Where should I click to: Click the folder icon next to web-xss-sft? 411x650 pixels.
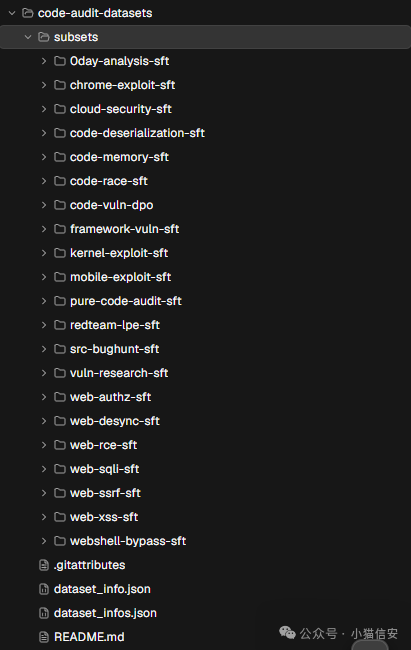pyautogui.click(x=60, y=517)
